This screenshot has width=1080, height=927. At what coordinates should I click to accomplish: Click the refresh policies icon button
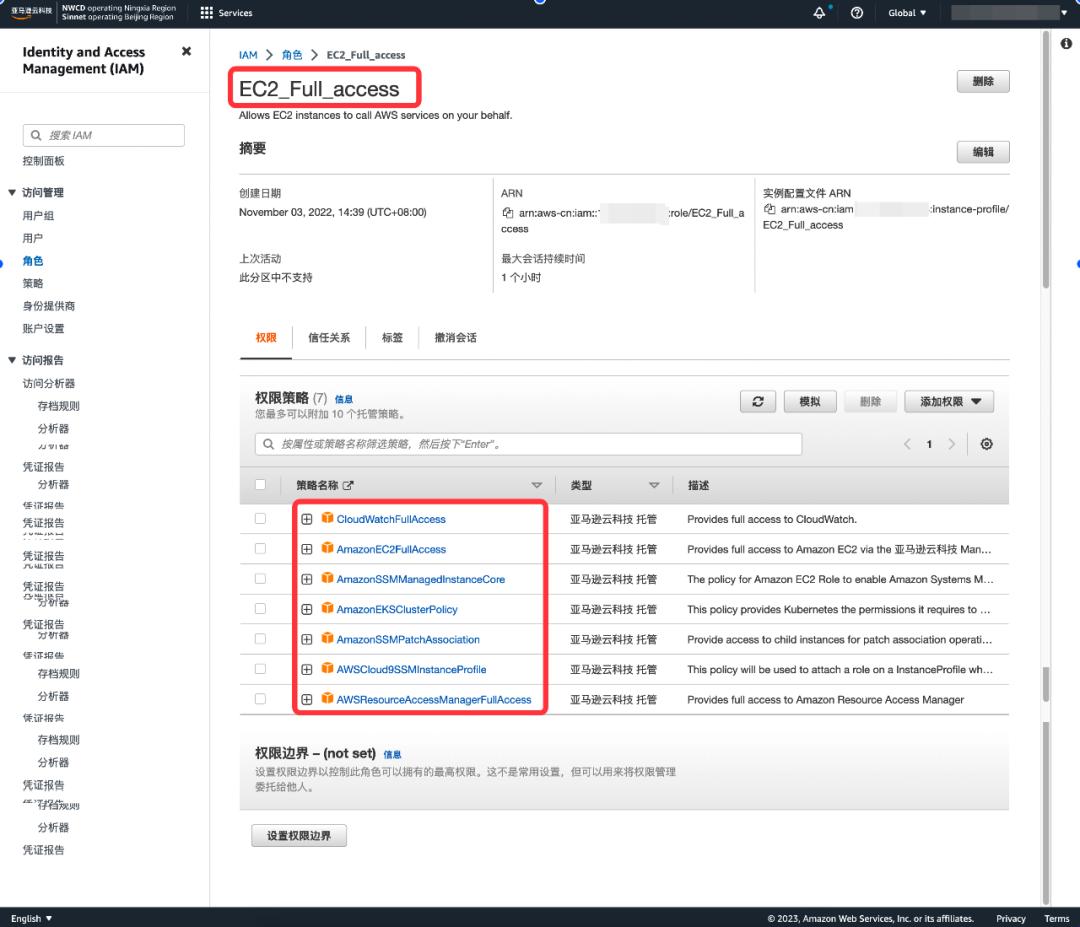[757, 401]
